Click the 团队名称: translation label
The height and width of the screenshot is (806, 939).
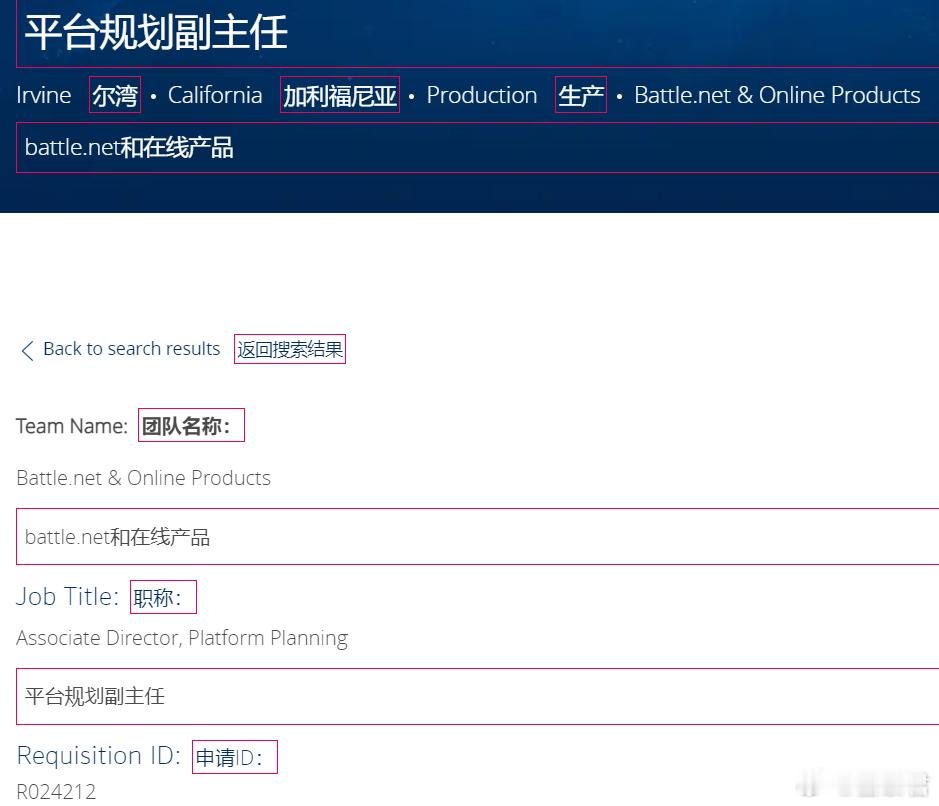coord(192,425)
